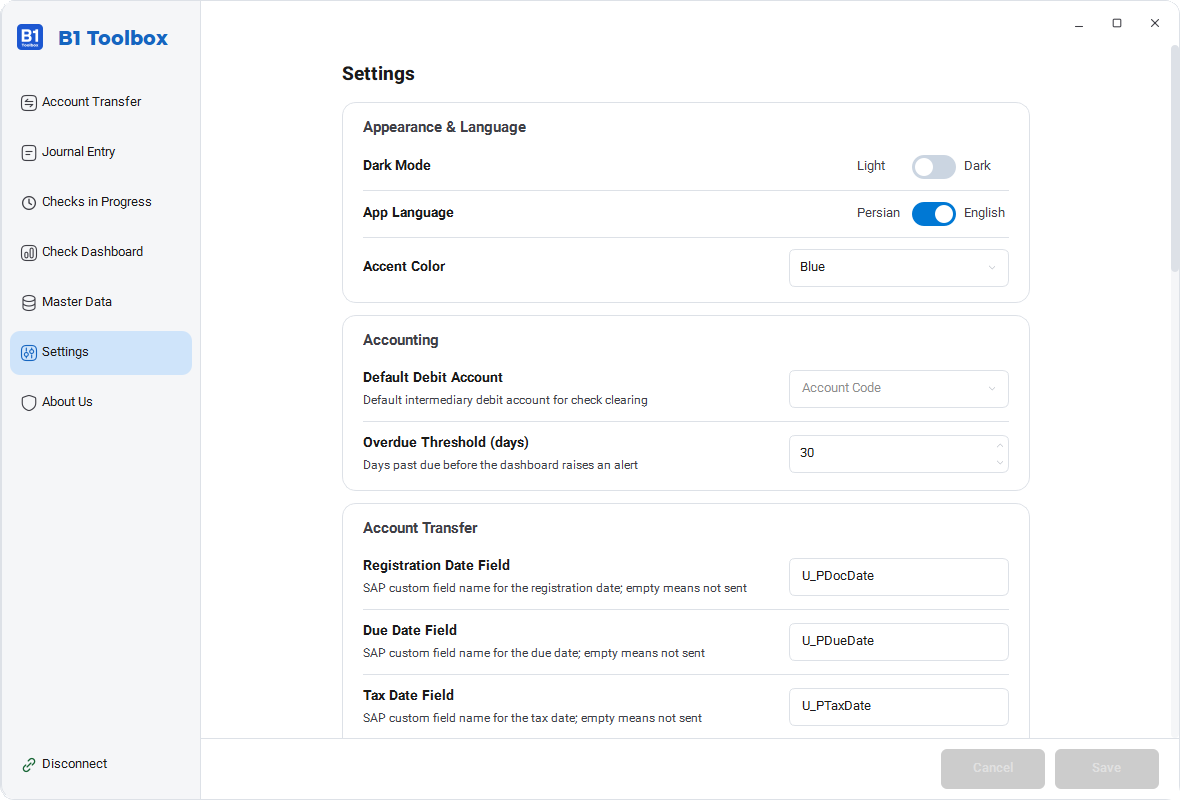Click the Checks in Progress clock icon
Viewport: 1180px width, 800px height.
point(29,202)
